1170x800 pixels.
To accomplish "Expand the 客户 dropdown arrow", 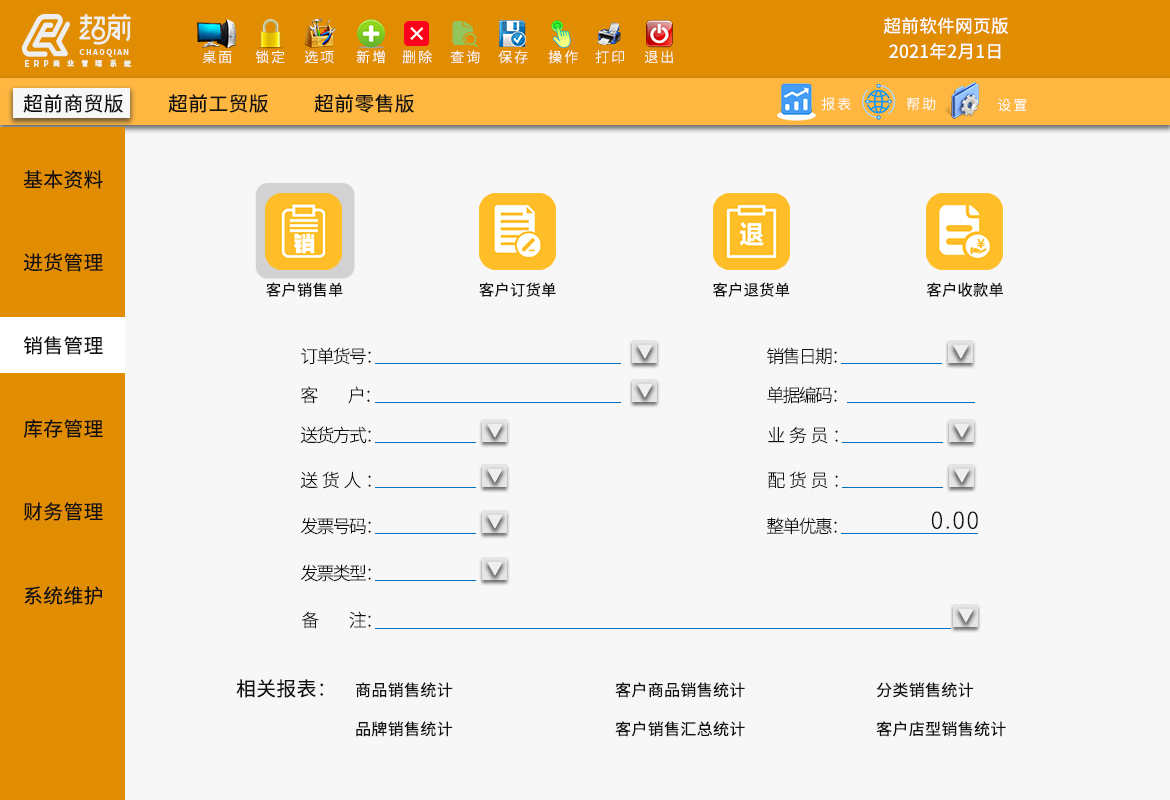I will (644, 392).
